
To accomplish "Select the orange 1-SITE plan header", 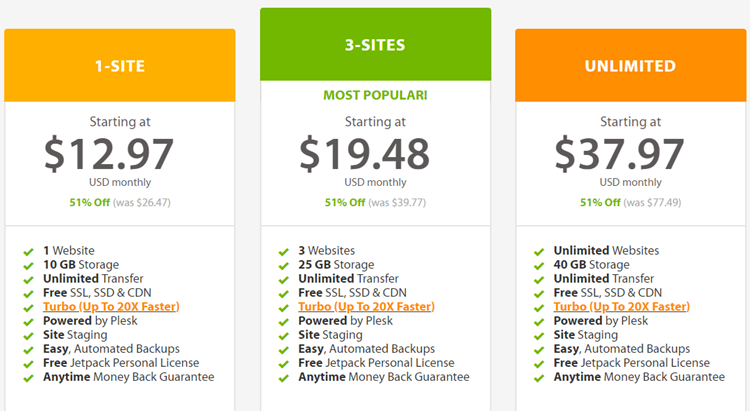I will pyautogui.click(x=120, y=66).
